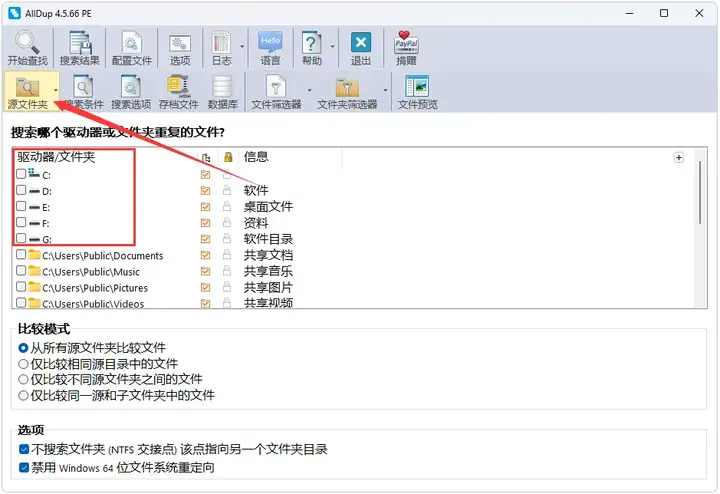Click the 共享图片 info text
The height and width of the screenshot is (494, 720).
click(x=268, y=287)
